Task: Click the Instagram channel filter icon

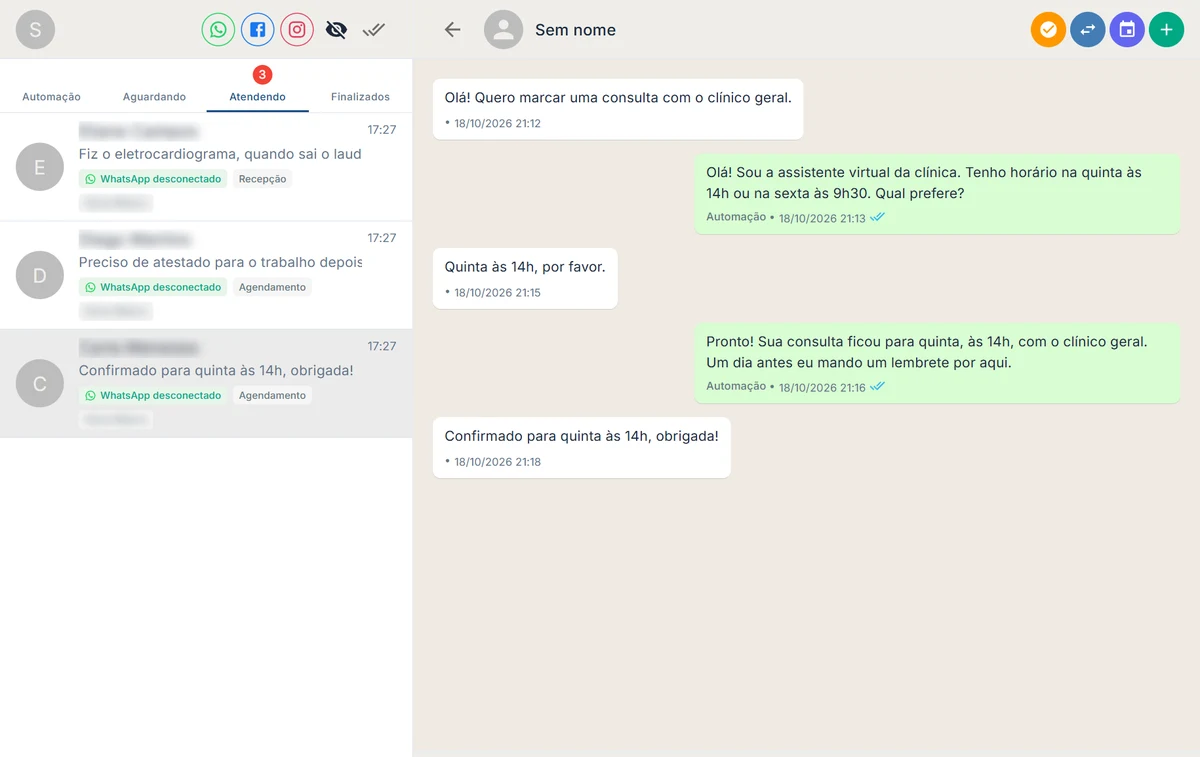Action: point(297,30)
